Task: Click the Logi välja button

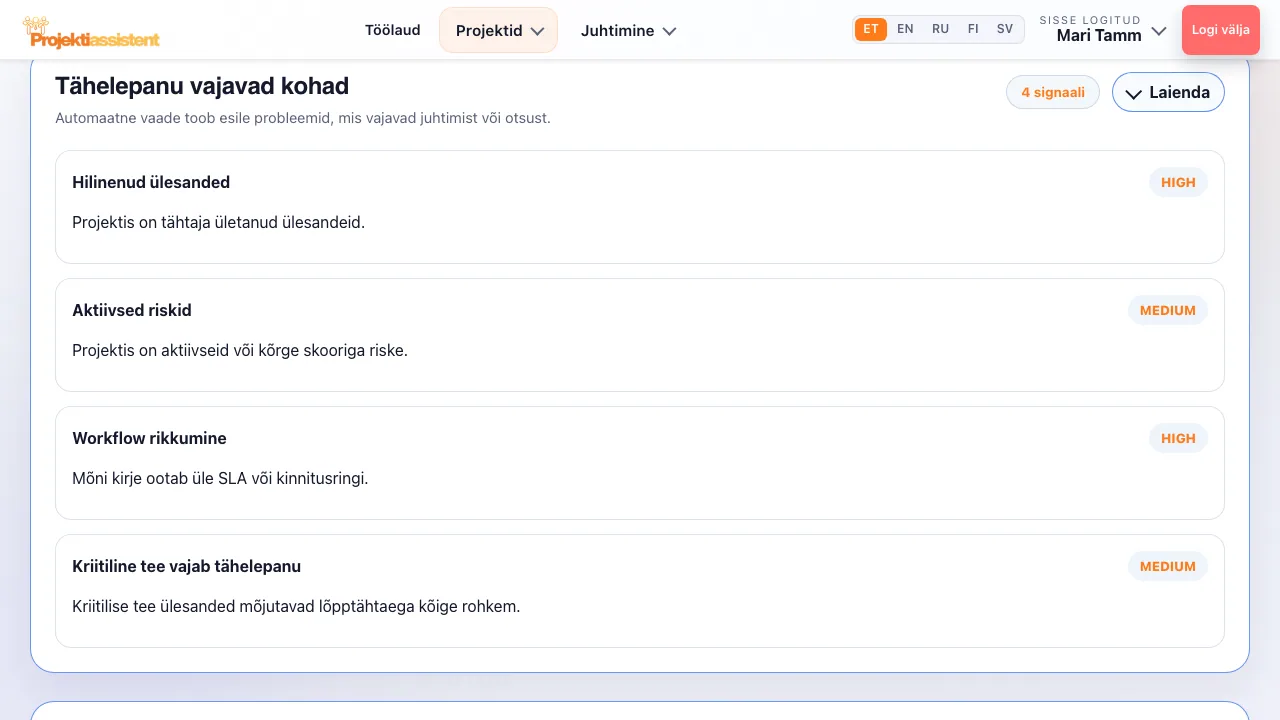Action: click(1220, 30)
